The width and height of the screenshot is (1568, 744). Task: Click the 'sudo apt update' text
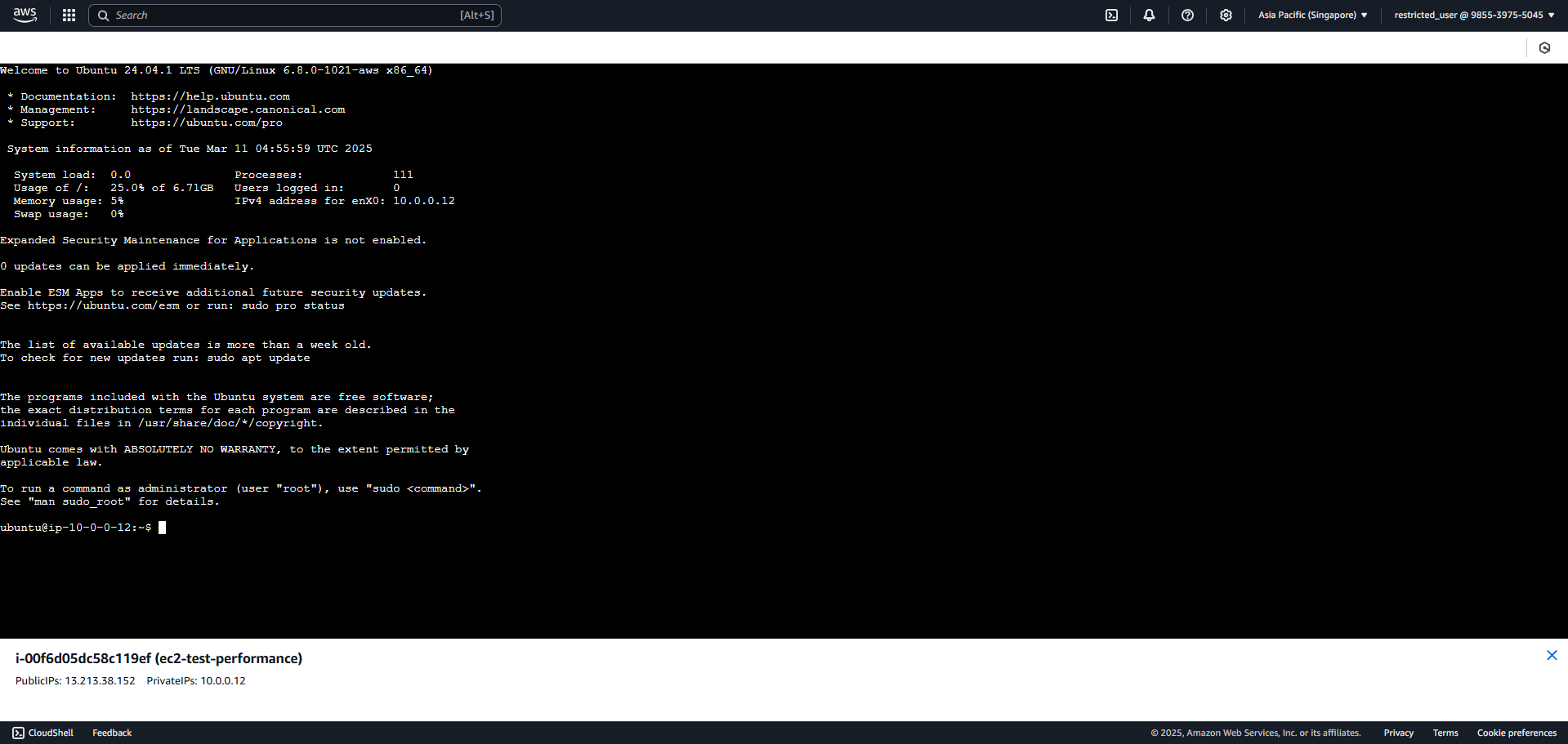(258, 358)
